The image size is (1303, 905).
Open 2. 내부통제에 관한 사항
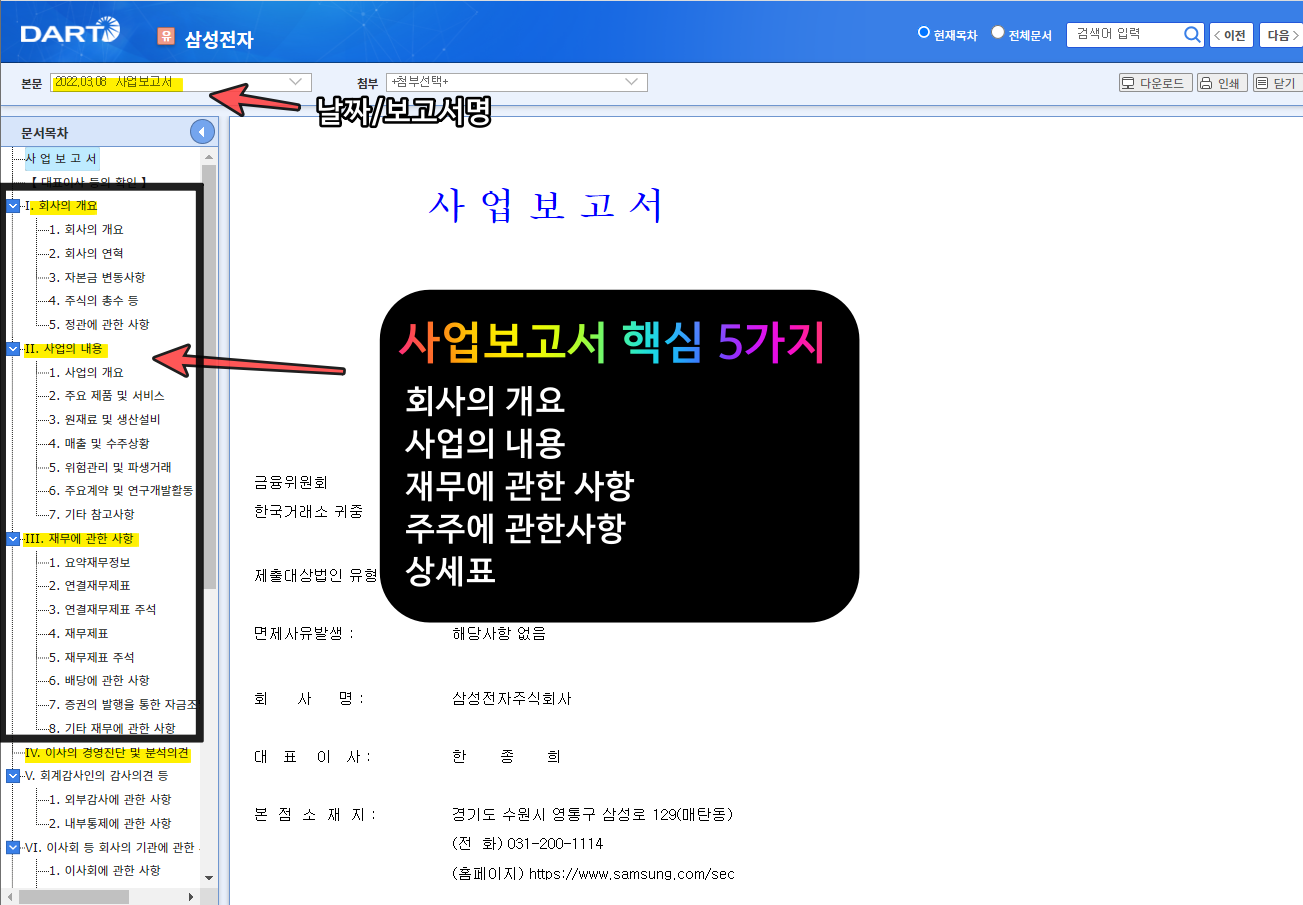(110, 824)
